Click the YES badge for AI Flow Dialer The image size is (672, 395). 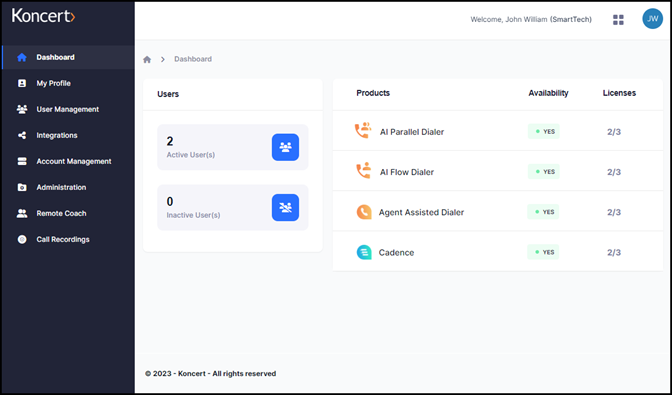544,172
